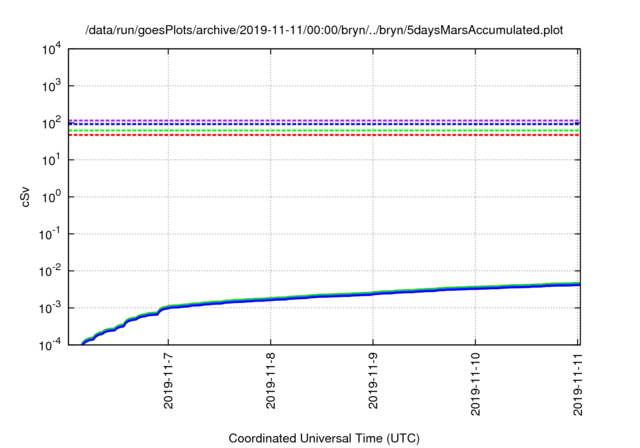The image size is (640, 448).
Task: Select the 10^3 y-axis label
Action: click(x=52, y=86)
